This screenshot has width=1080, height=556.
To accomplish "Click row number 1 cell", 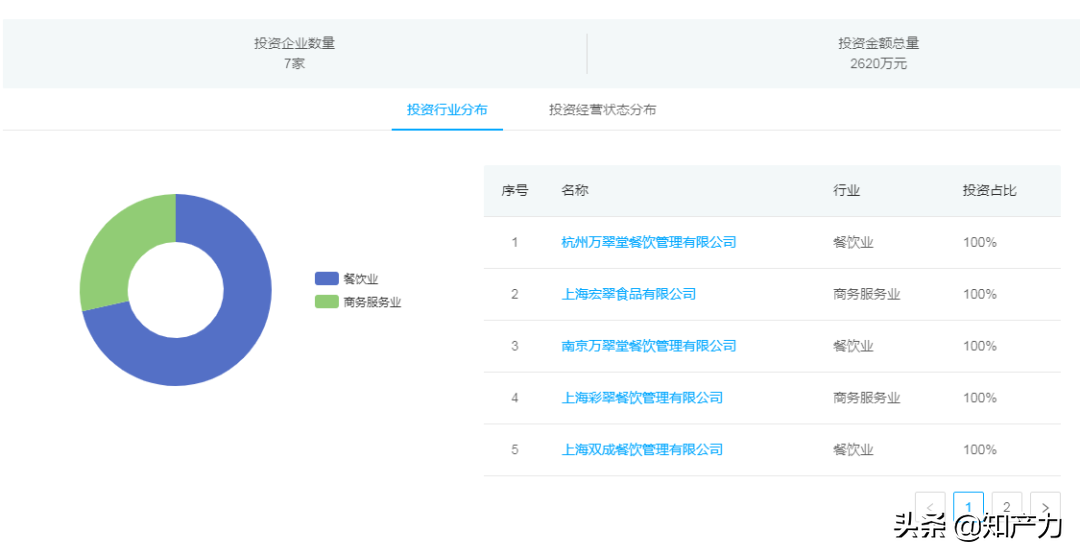I will click(x=515, y=243).
